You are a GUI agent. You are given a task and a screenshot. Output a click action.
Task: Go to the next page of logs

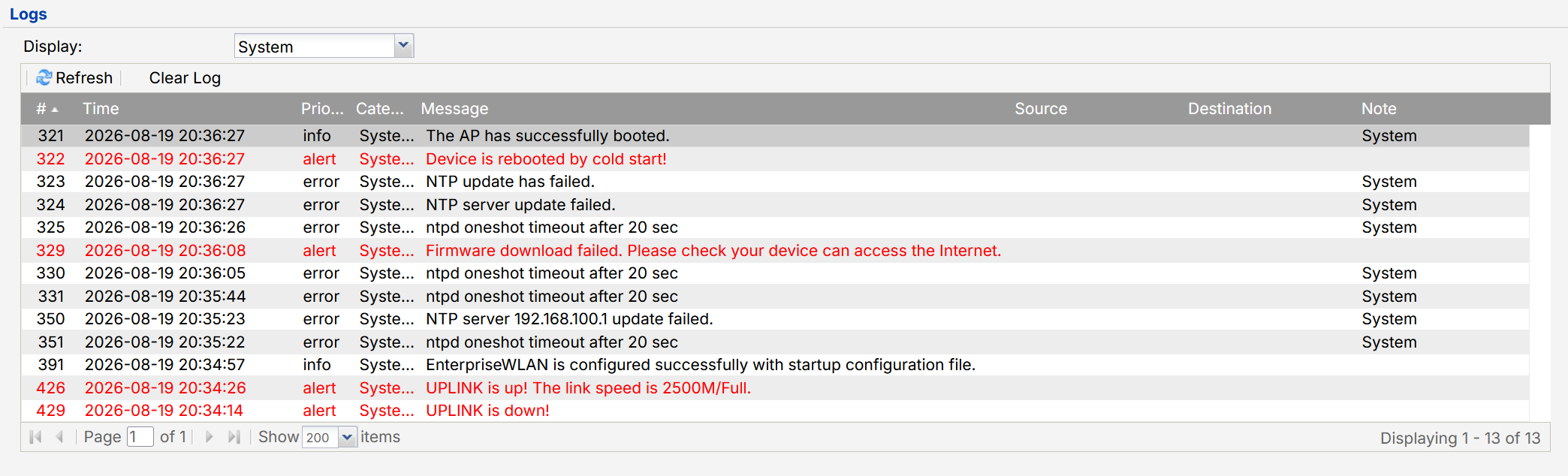coord(210,437)
